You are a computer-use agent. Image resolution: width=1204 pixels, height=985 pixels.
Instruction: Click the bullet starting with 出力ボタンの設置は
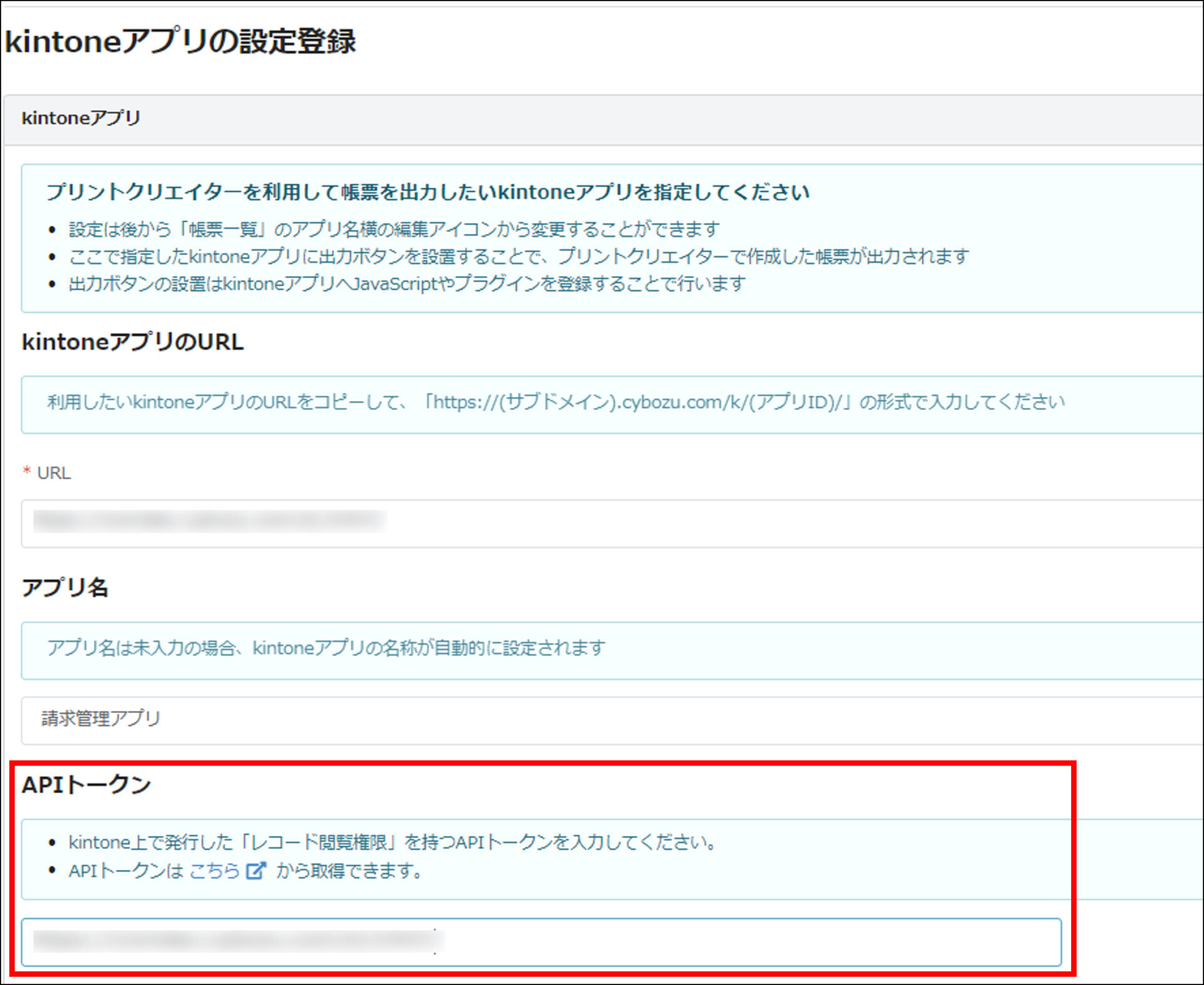pyautogui.click(x=407, y=284)
